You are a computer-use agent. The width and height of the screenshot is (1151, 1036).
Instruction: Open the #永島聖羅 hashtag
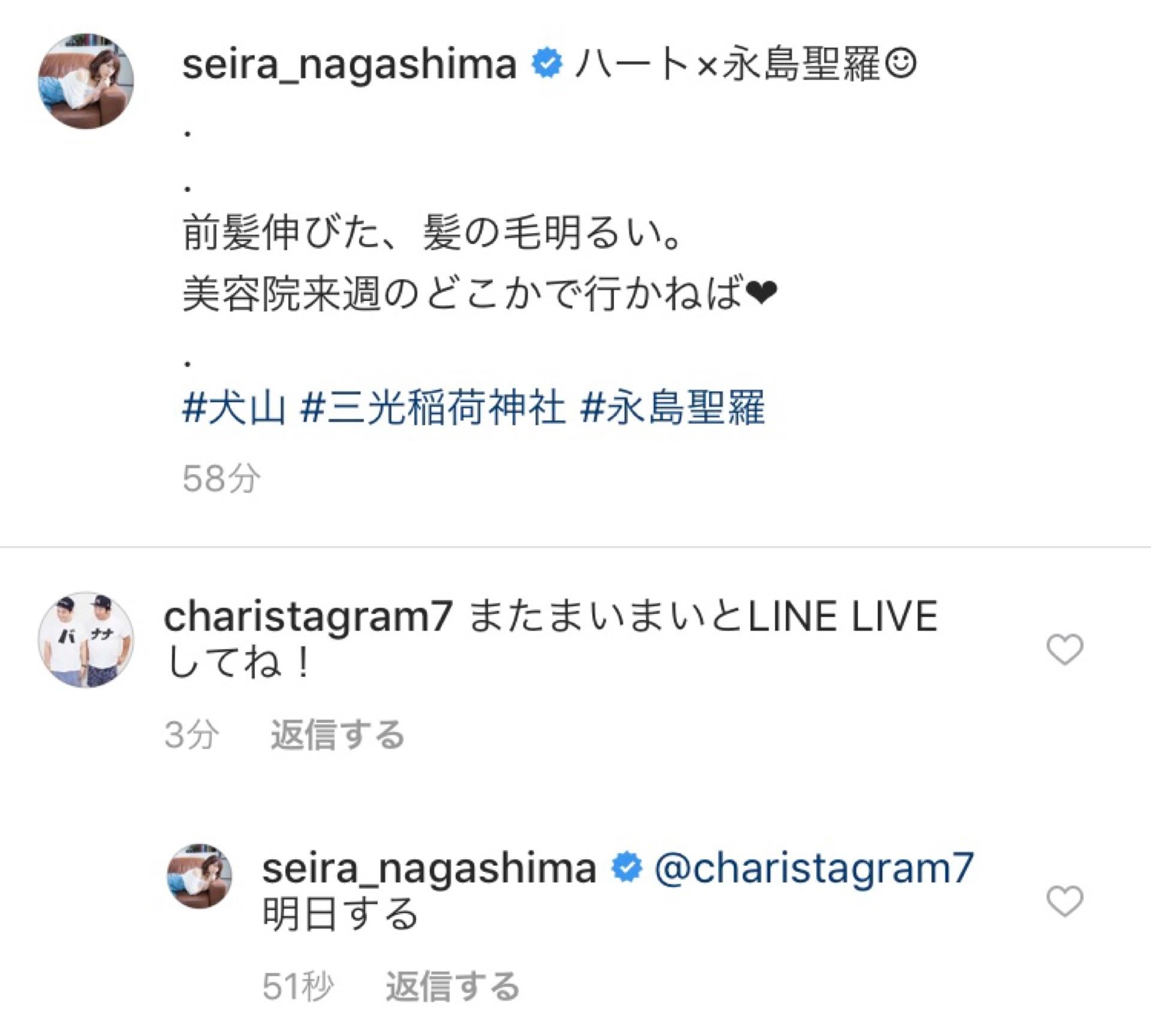point(673,408)
